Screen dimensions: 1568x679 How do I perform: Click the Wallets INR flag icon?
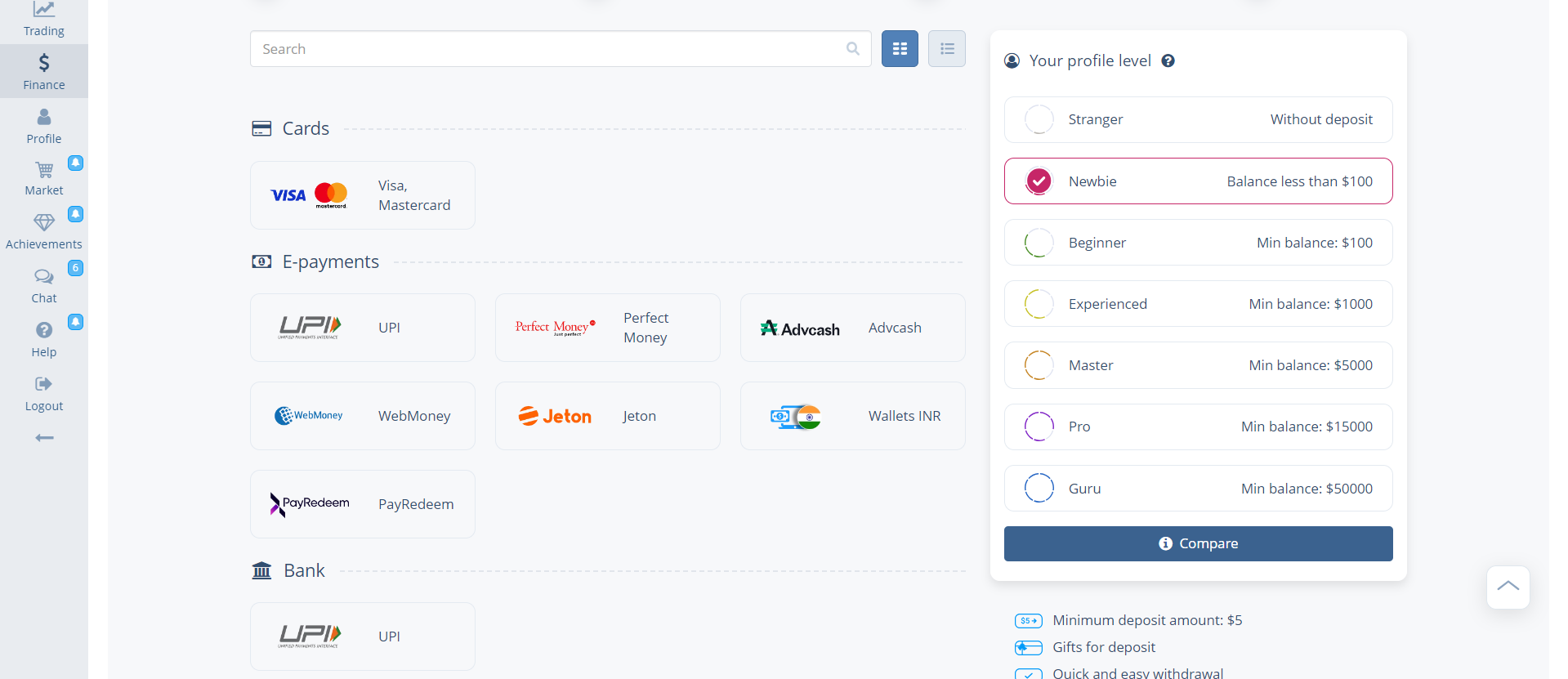coord(796,417)
